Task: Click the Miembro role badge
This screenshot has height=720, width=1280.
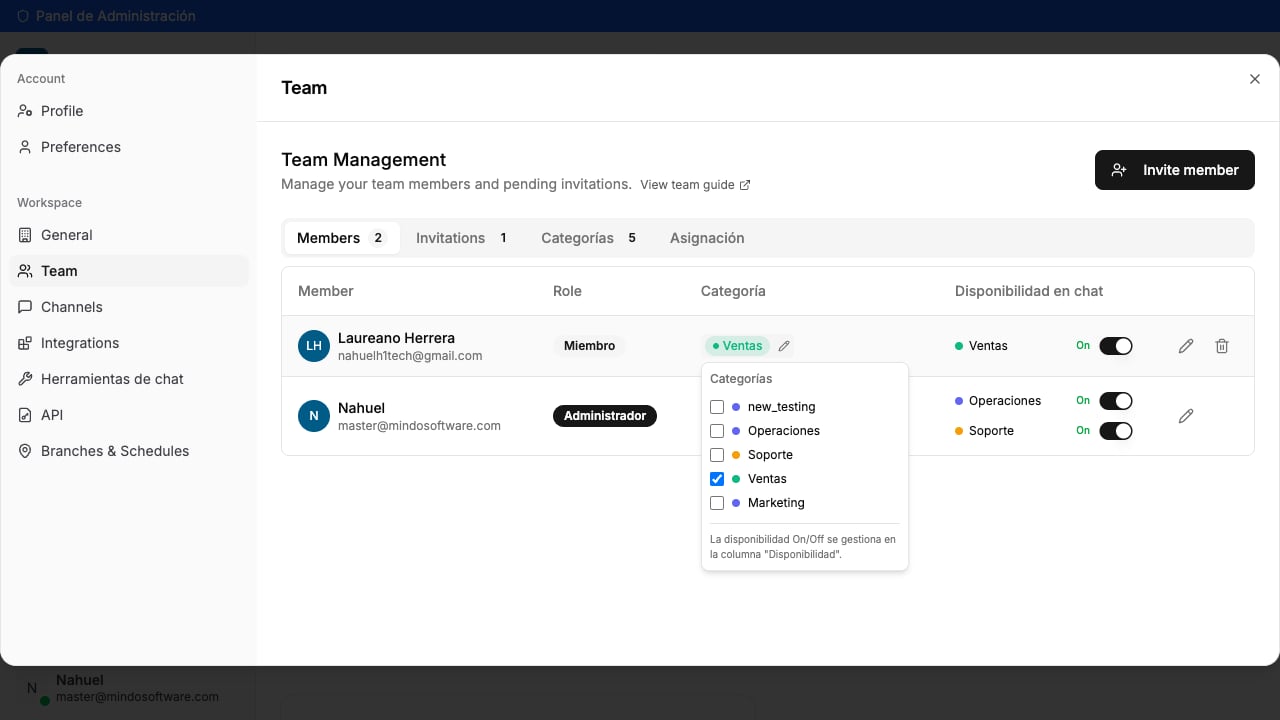Action: pyautogui.click(x=589, y=346)
